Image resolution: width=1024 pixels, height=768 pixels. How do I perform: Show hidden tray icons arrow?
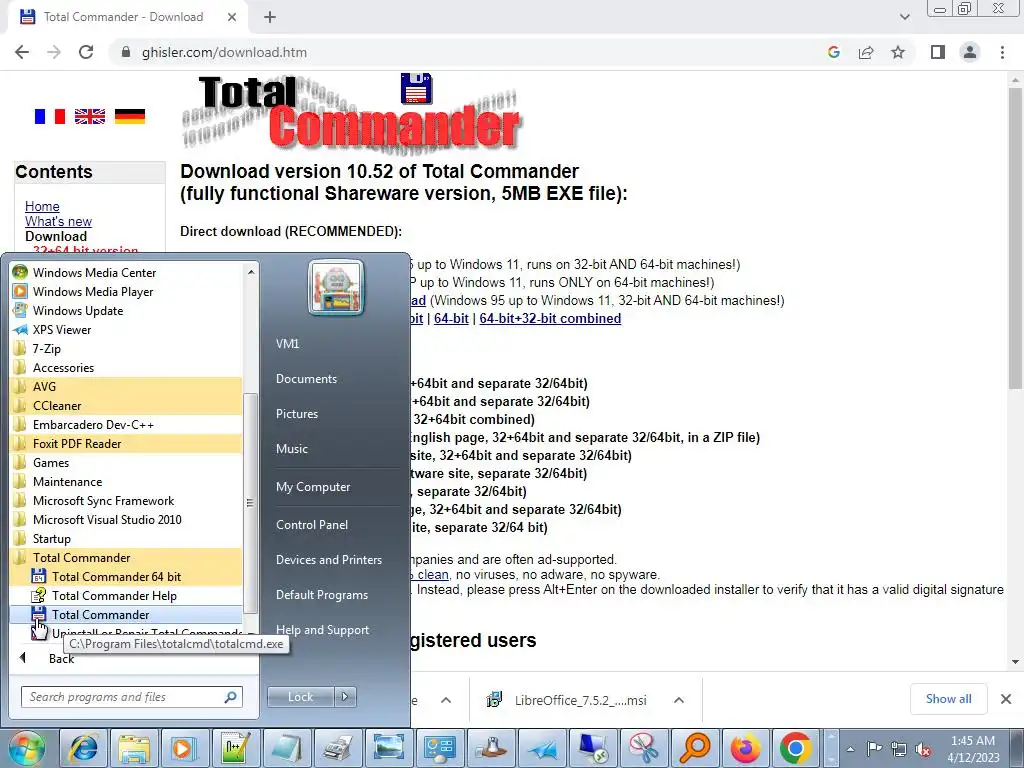850,749
